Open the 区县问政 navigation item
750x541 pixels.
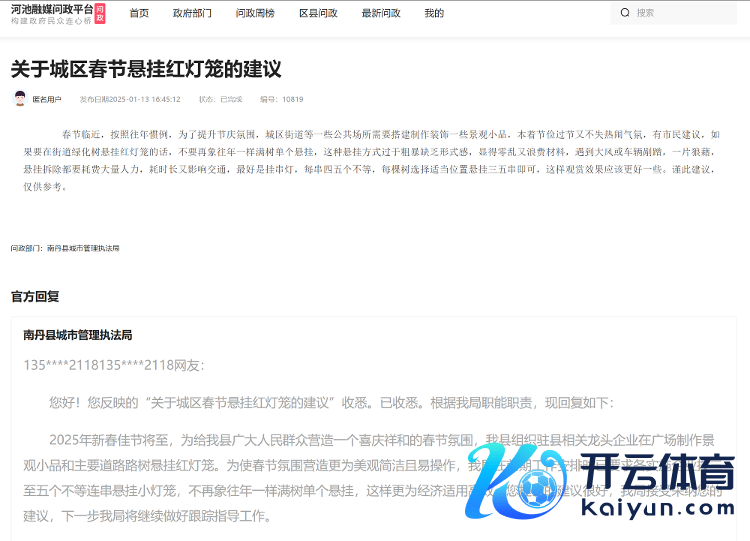317,13
